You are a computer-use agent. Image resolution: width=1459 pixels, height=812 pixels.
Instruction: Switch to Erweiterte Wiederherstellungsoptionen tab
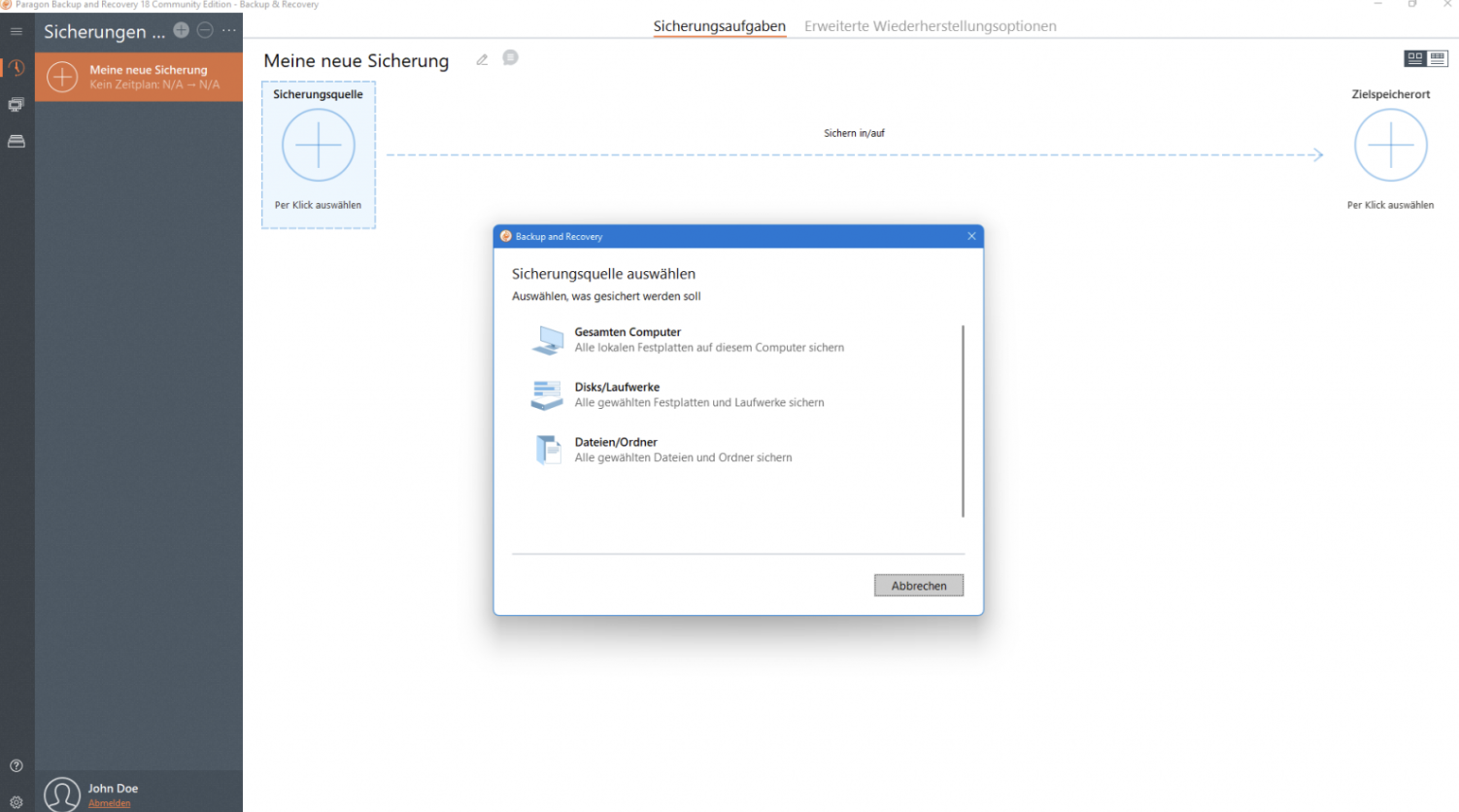930,26
